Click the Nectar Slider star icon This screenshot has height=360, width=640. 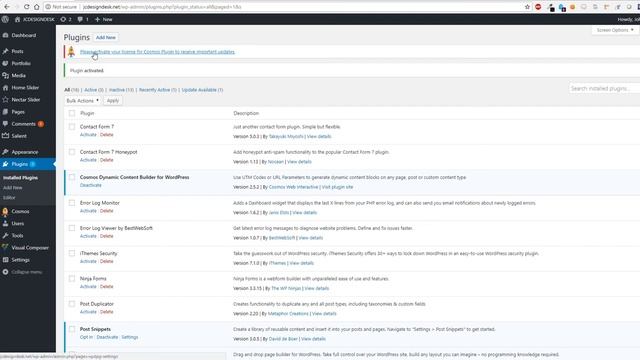[x=5, y=100]
